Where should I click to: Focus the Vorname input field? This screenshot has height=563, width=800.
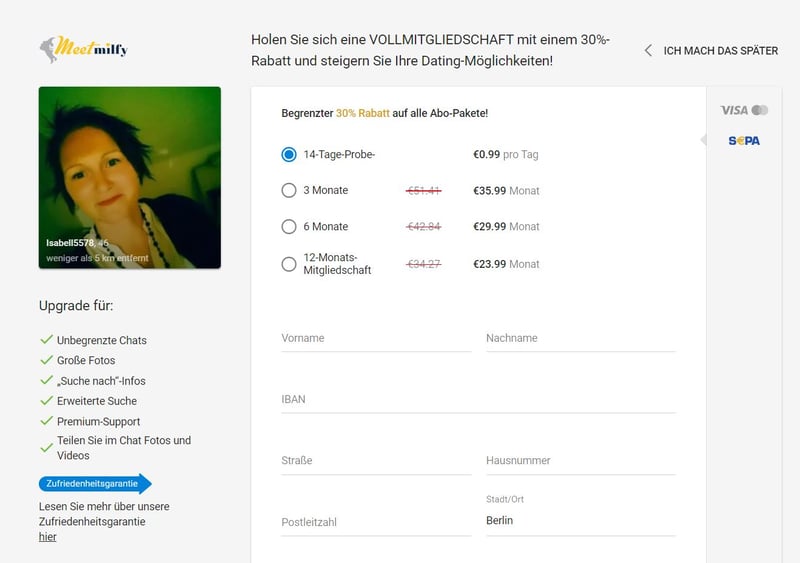point(376,338)
